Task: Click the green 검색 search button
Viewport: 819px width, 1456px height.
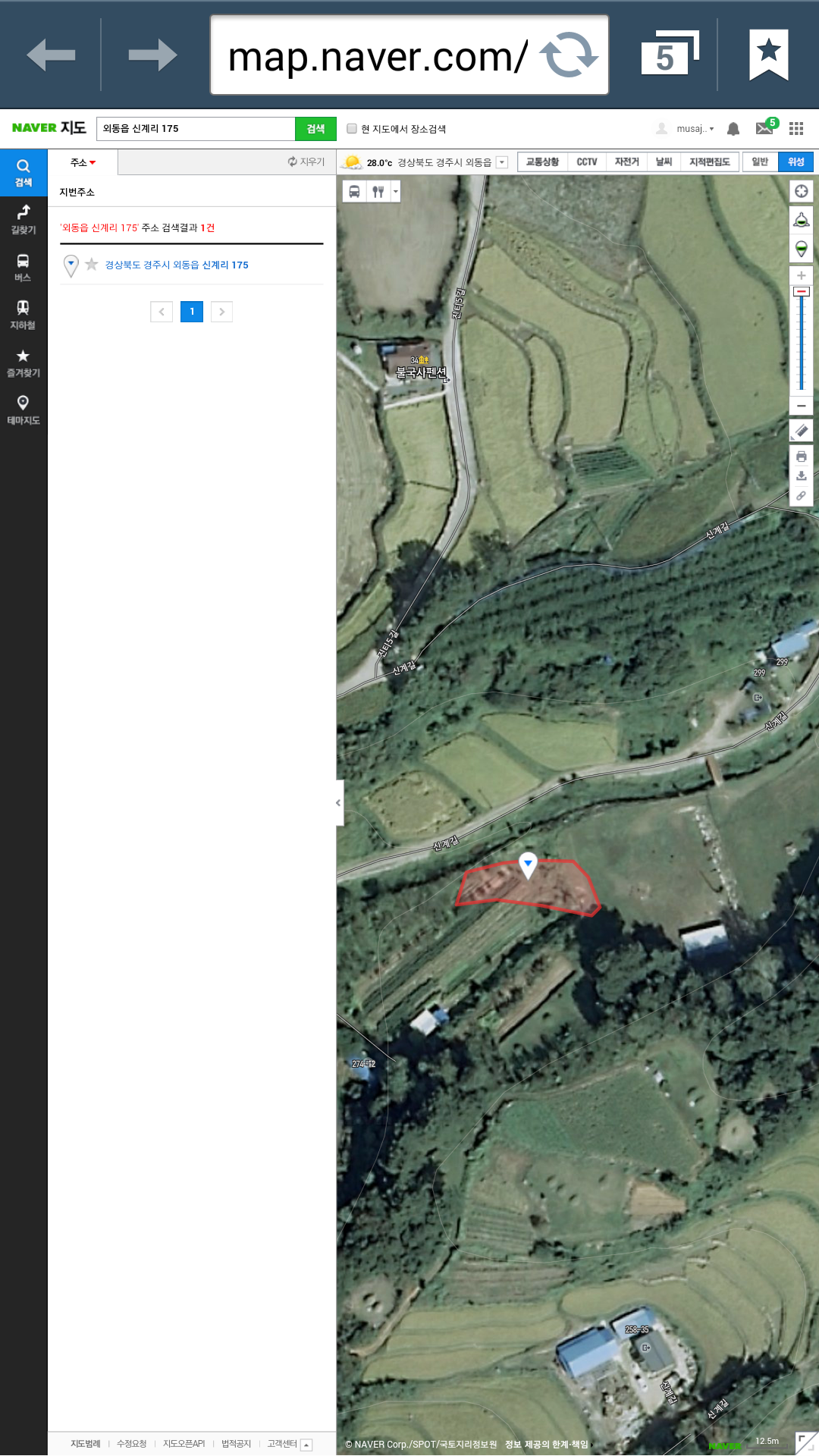Action: [315, 129]
